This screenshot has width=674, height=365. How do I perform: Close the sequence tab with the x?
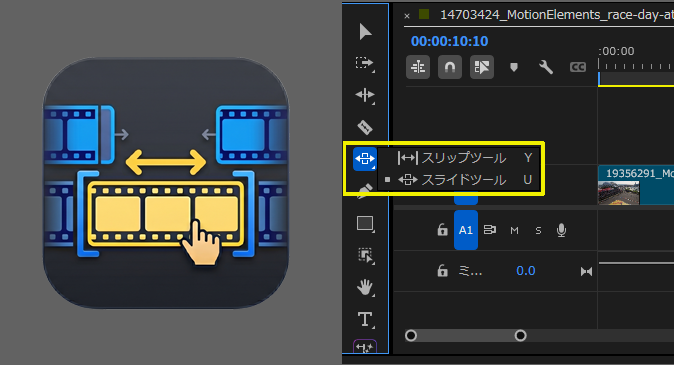point(407,16)
